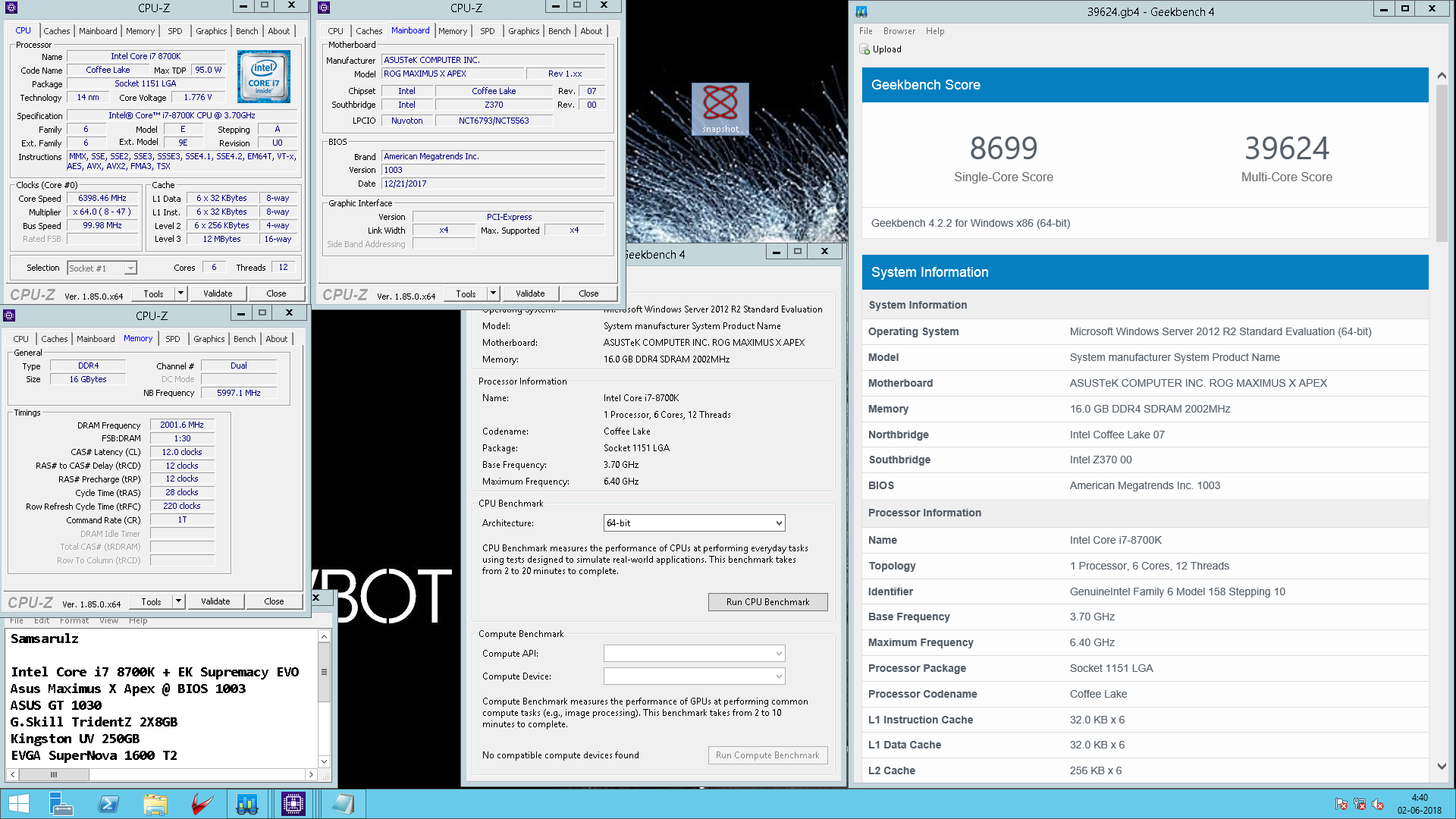
Task: Click the Intel Core i7 logo badge
Action: [x=263, y=77]
